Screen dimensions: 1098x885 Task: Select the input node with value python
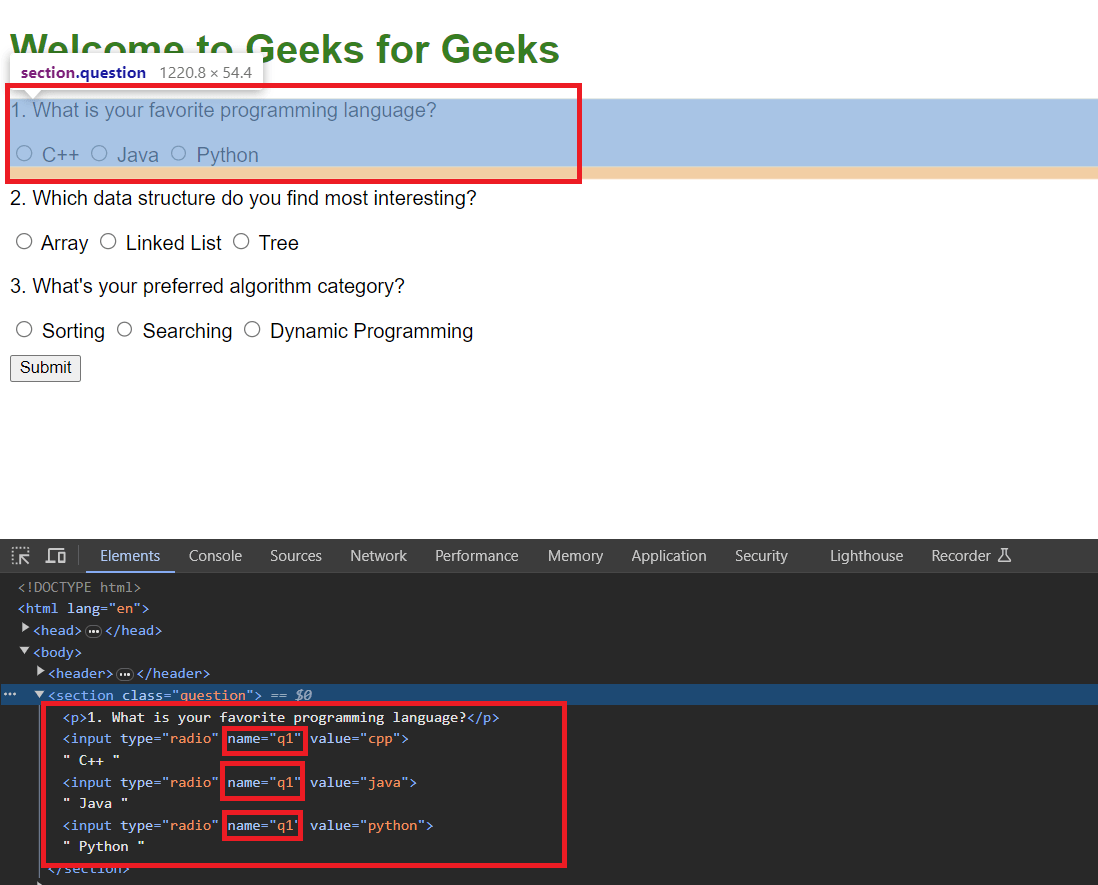248,825
